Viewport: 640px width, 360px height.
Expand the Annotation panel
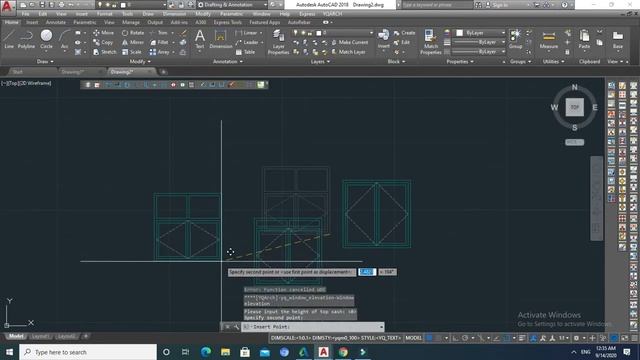coord(228,62)
